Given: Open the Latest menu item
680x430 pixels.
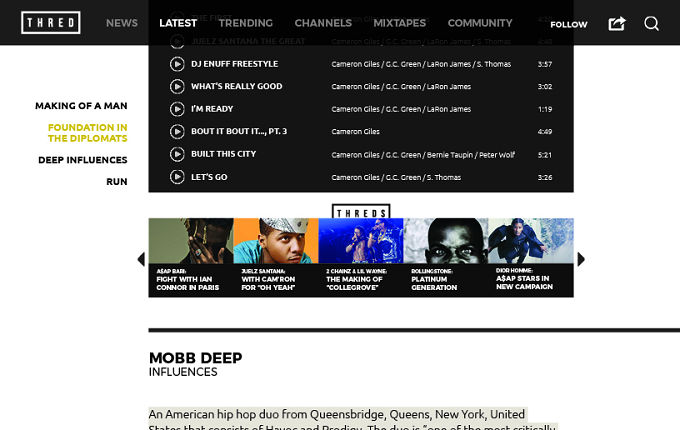Looking at the screenshot, I should 178,23.
